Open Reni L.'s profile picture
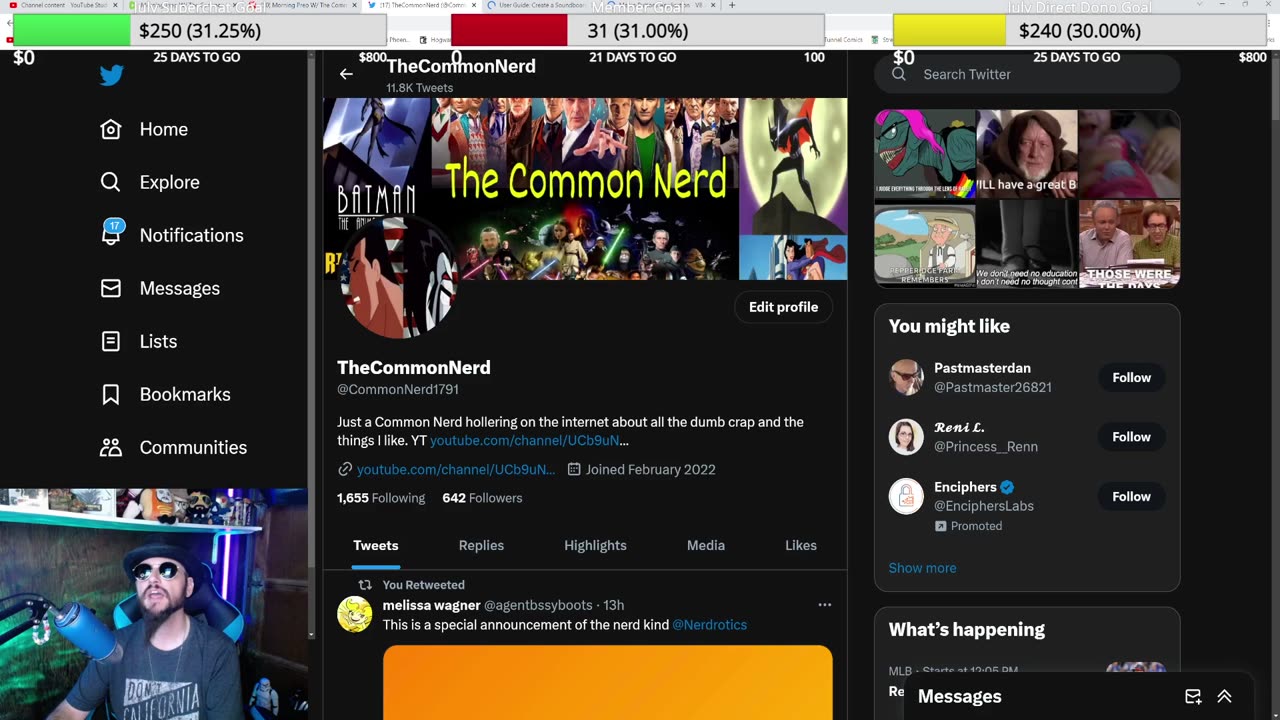1280x720 pixels. (906, 437)
